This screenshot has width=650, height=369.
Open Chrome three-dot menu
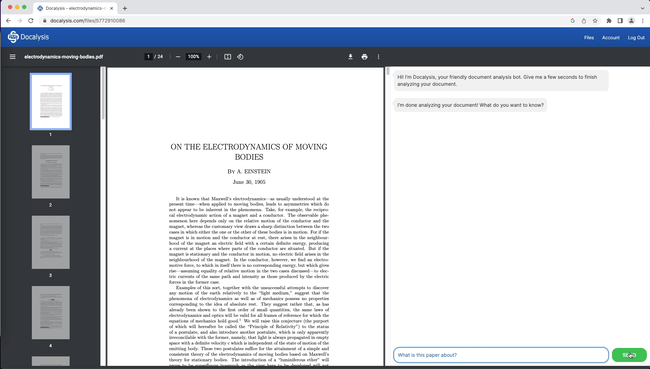pyautogui.click(x=643, y=20)
